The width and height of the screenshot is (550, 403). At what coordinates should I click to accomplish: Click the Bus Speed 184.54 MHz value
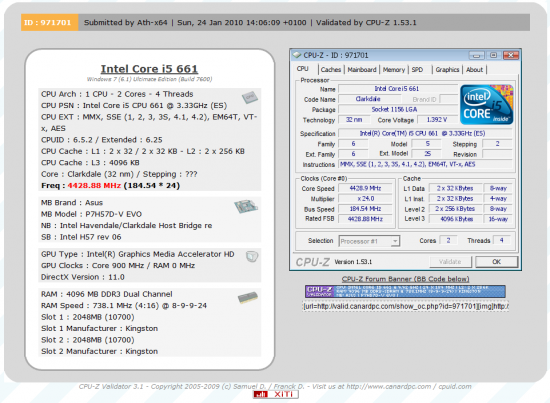365,209
